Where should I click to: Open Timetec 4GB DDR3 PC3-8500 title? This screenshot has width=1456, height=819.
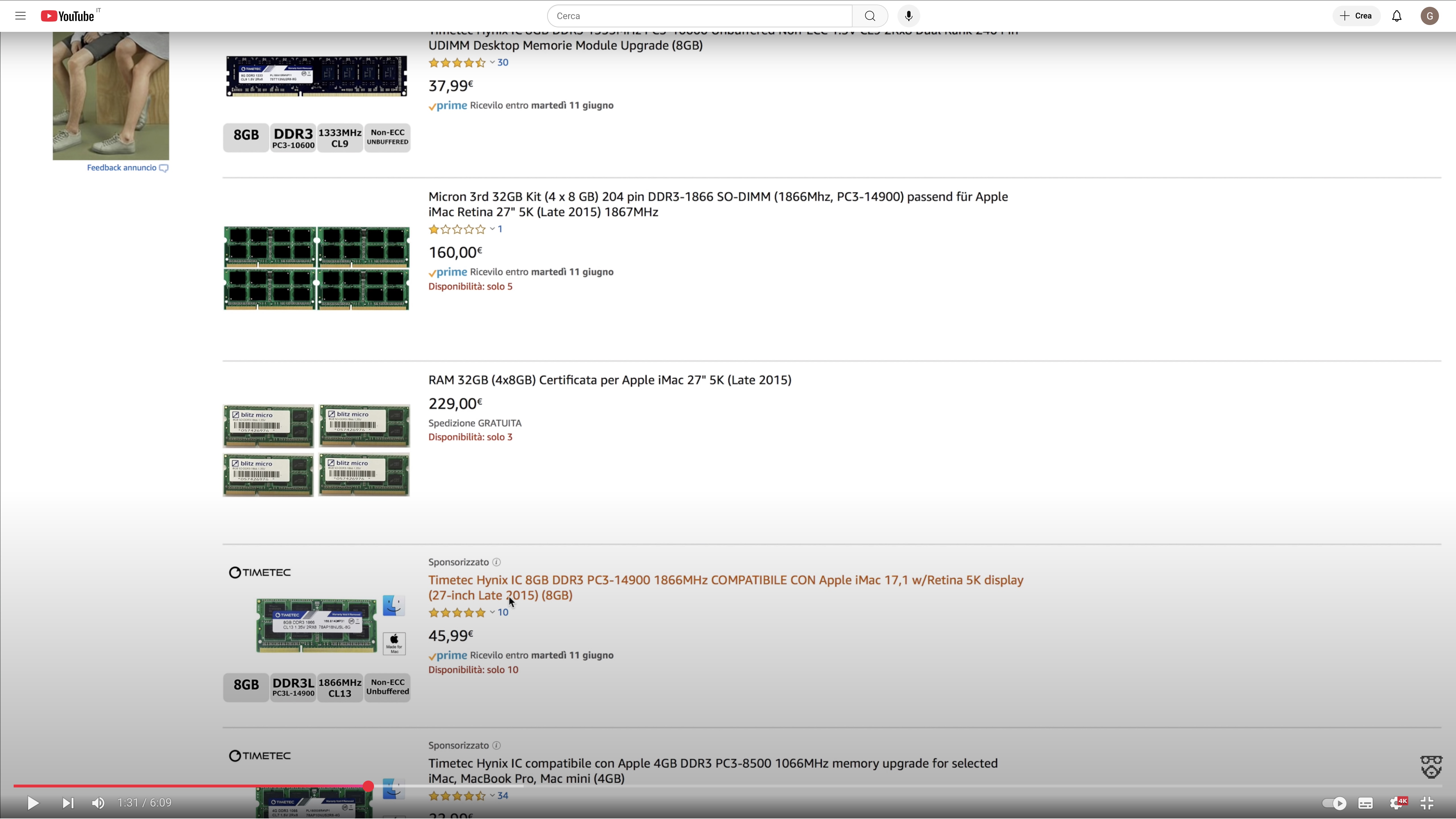pyautogui.click(x=713, y=771)
